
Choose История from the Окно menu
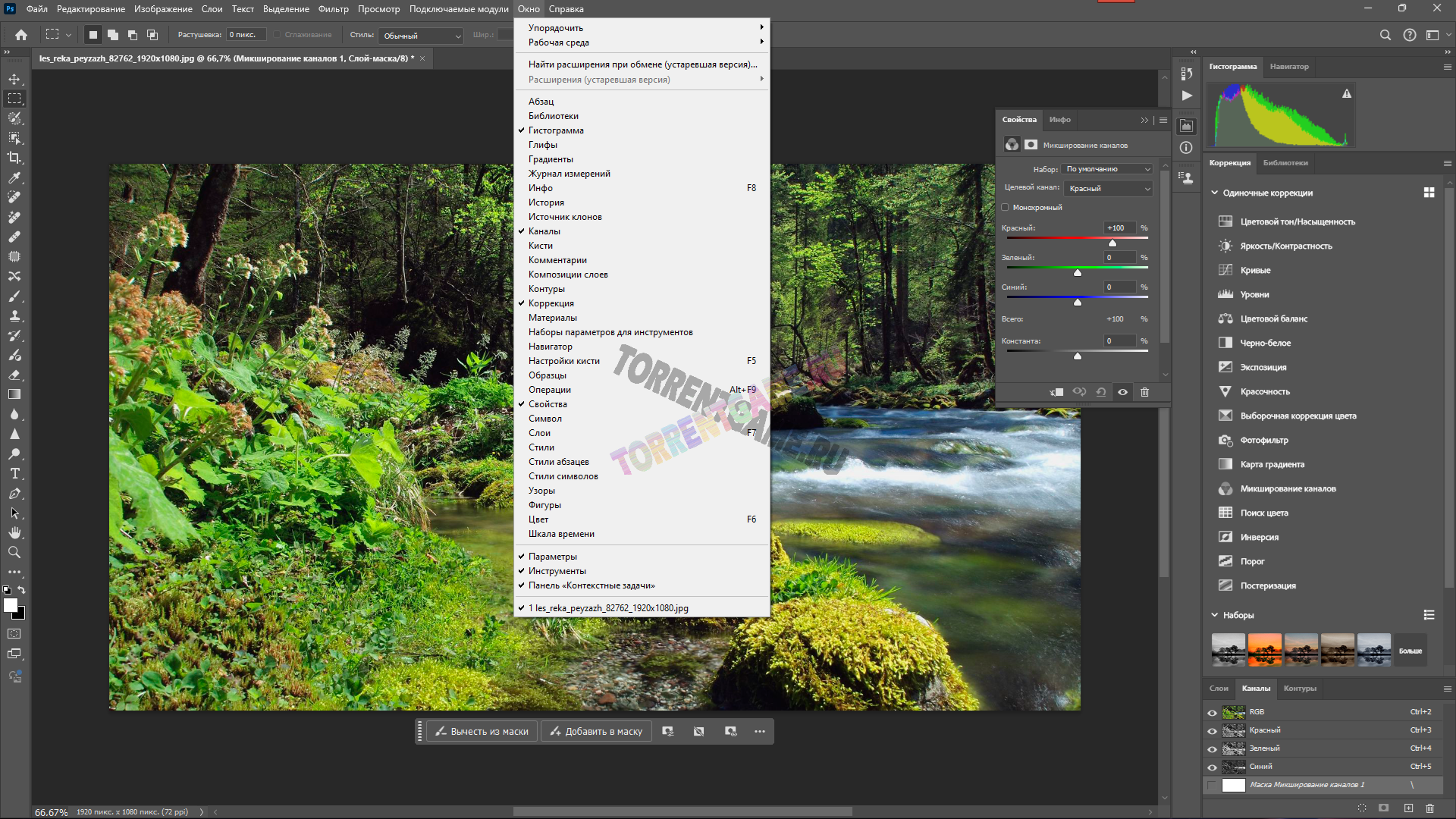point(546,202)
